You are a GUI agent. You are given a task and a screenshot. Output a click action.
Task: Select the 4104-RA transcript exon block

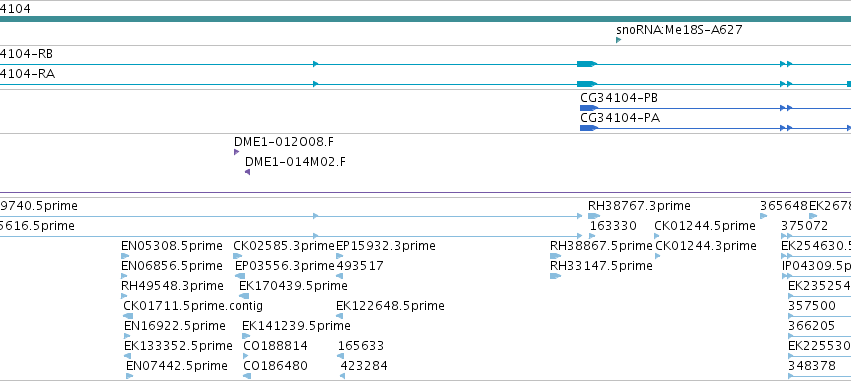tap(587, 84)
